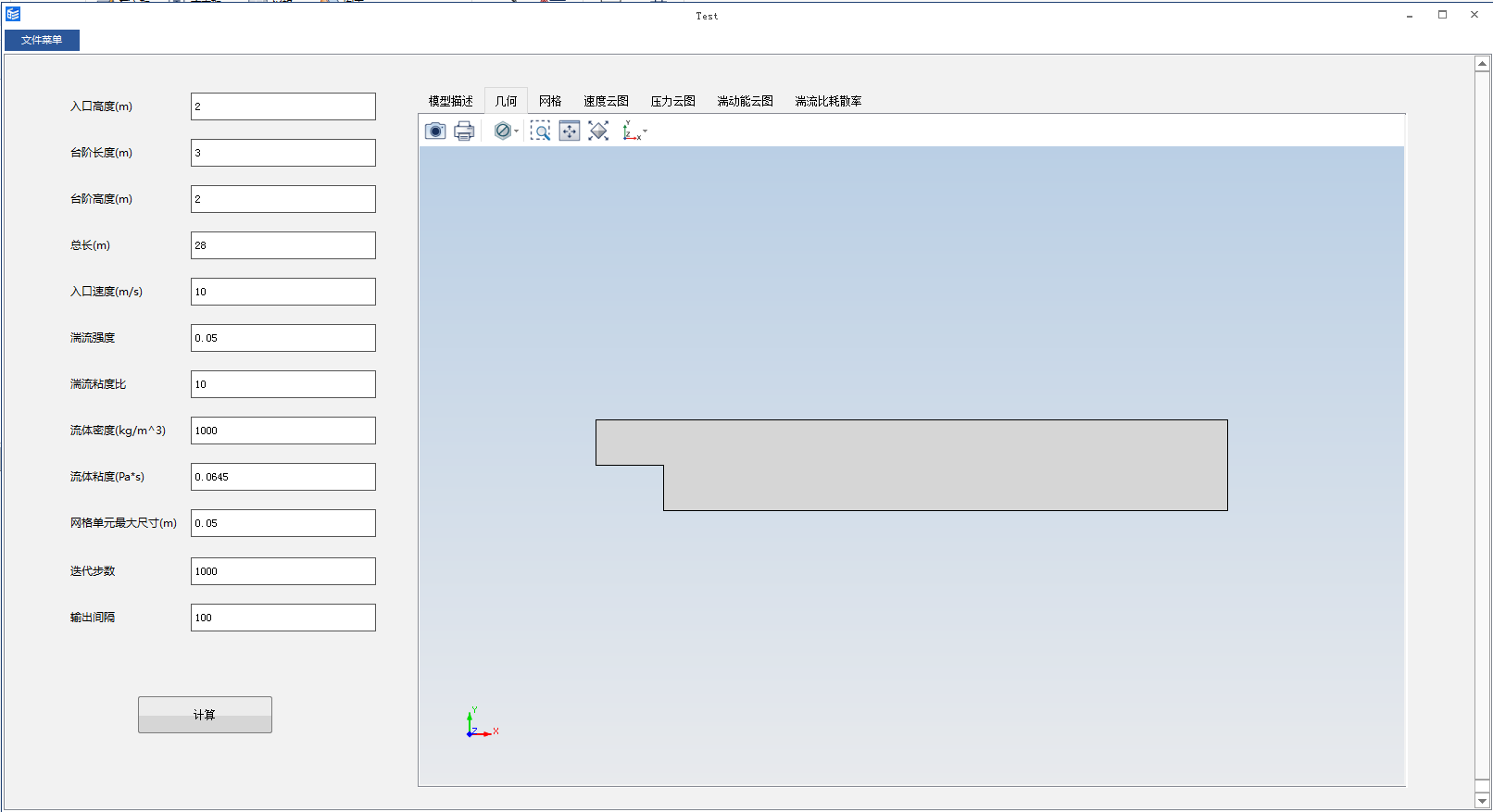Click the 网格单元最大尺寸(m) label
This screenshot has height=812, width=1493.
coord(123,523)
